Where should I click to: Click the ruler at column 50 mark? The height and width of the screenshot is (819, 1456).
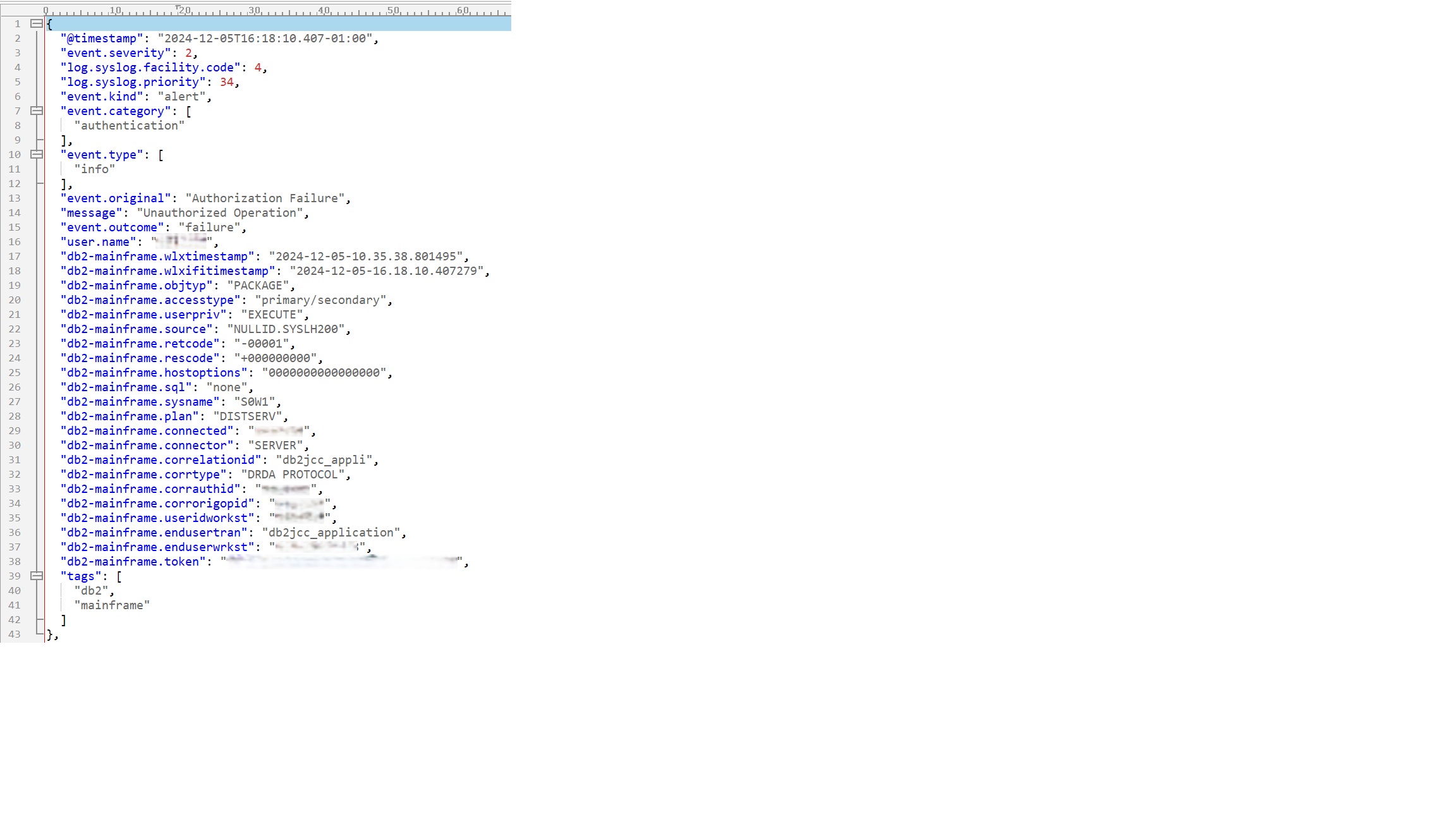[x=393, y=11]
